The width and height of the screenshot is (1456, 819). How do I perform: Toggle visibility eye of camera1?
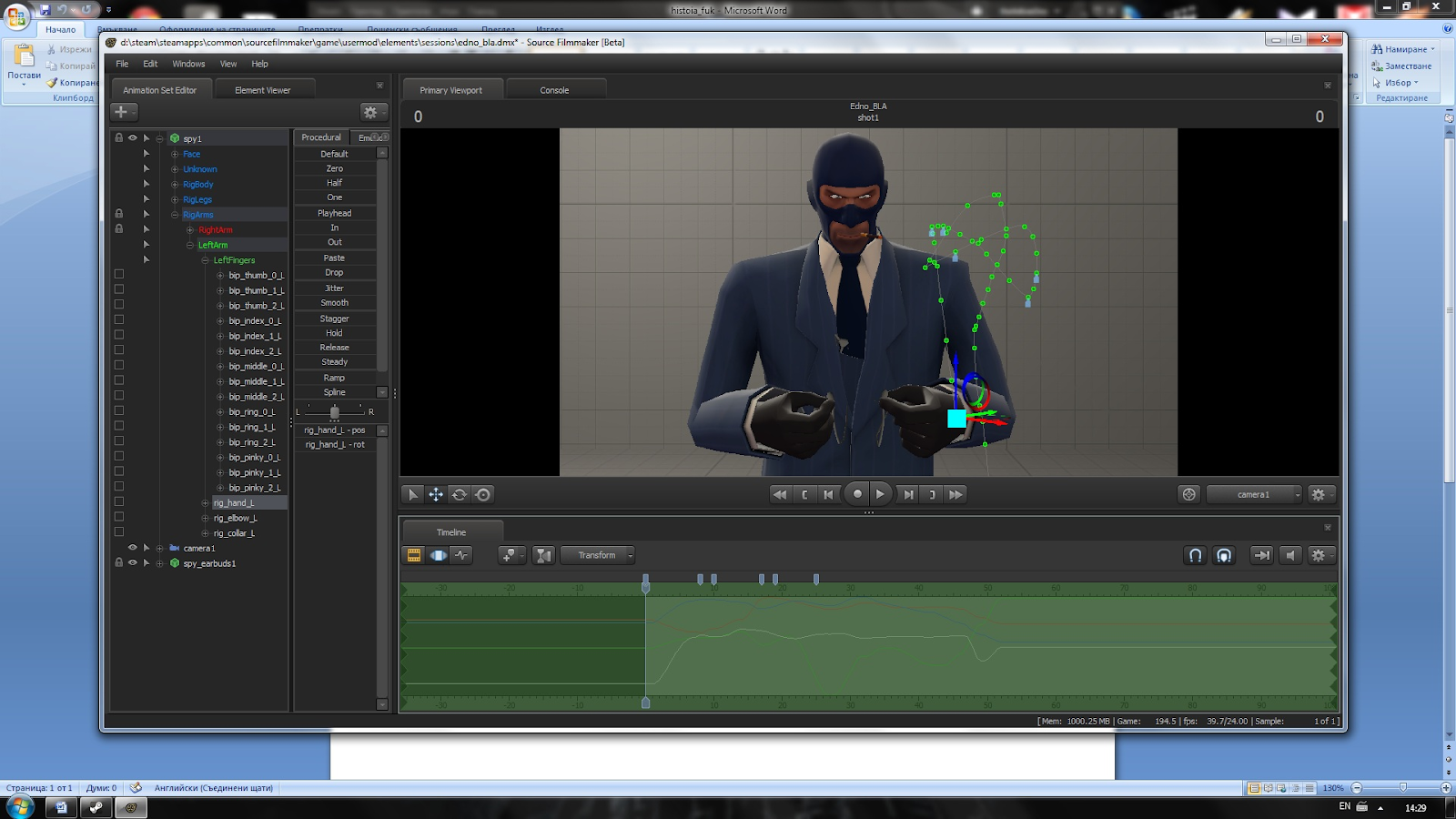point(133,548)
